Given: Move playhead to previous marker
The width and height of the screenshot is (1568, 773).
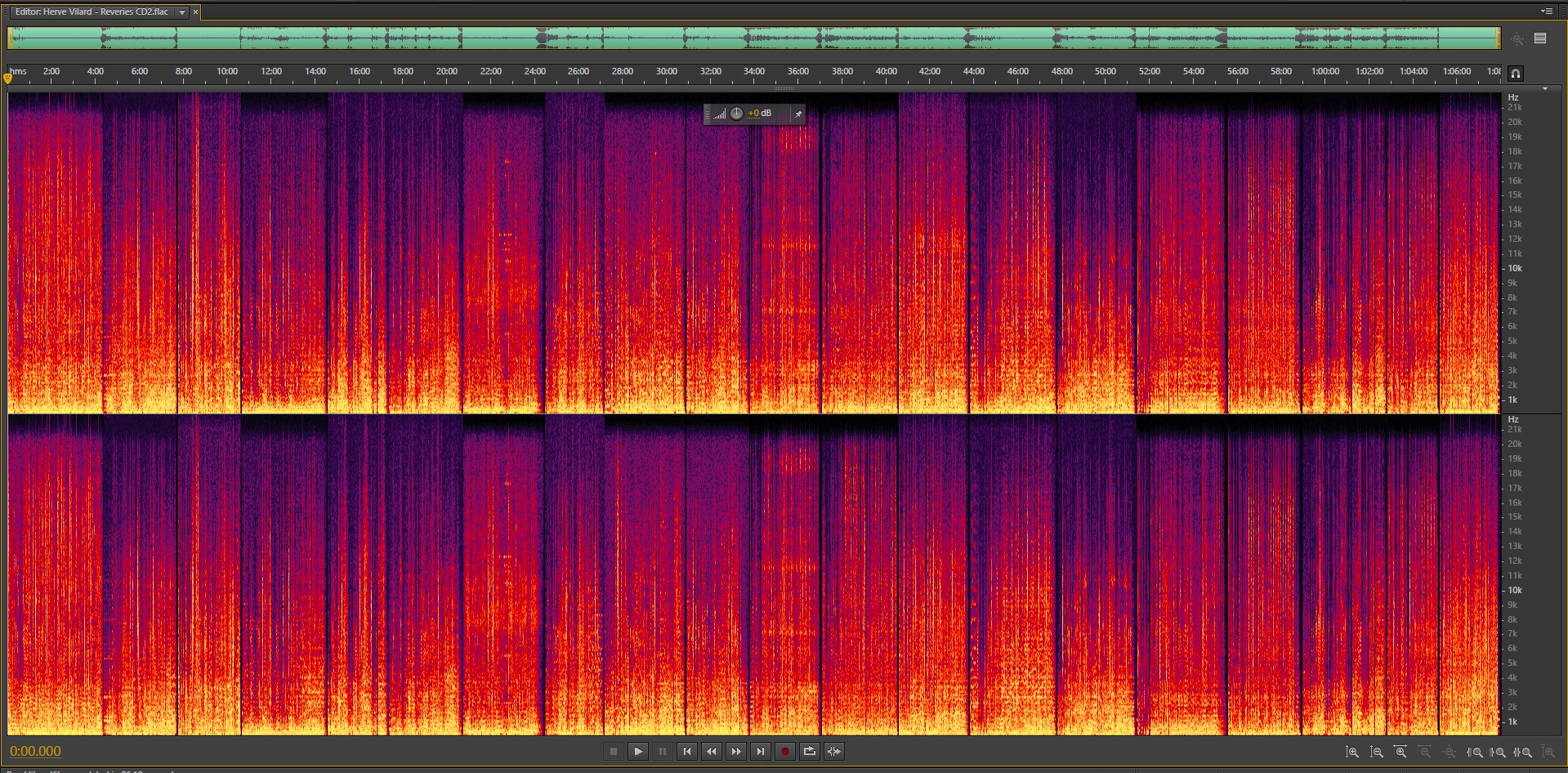Looking at the screenshot, I should click(x=687, y=752).
